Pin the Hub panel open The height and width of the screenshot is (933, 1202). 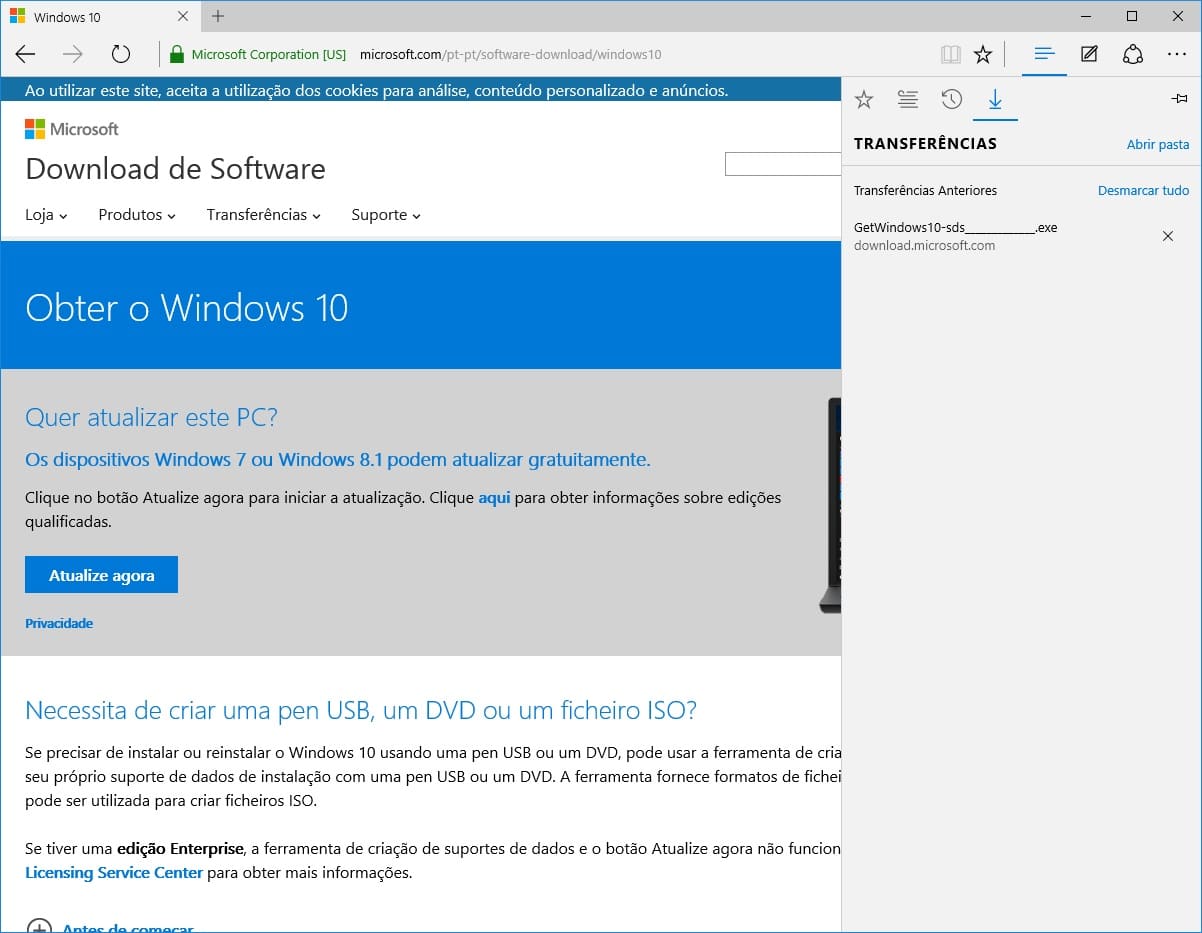(x=1179, y=98)
